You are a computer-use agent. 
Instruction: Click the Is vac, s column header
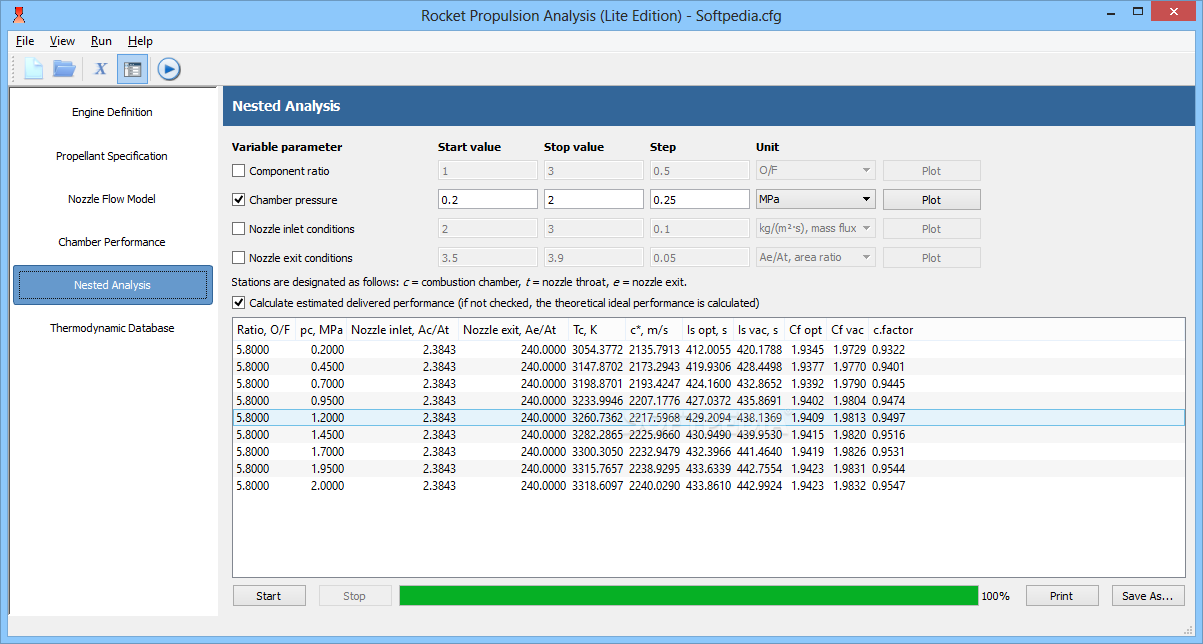click(759, 330)
